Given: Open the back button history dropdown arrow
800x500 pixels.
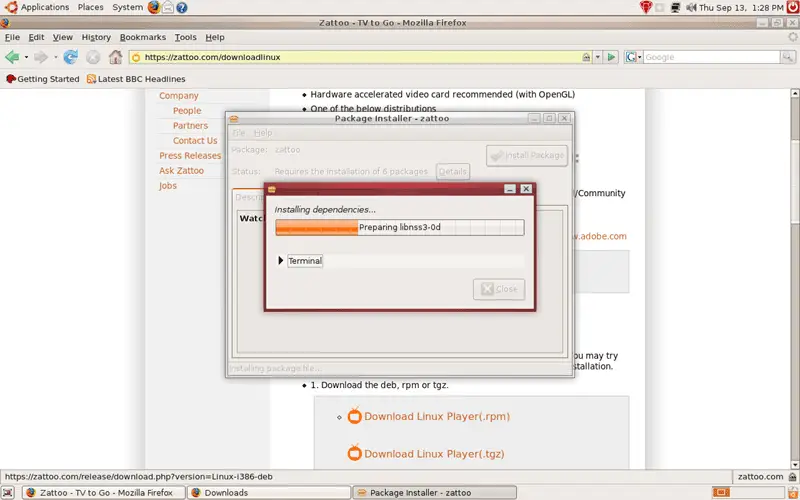Looking at the screenshot, I should coord(26,57).
